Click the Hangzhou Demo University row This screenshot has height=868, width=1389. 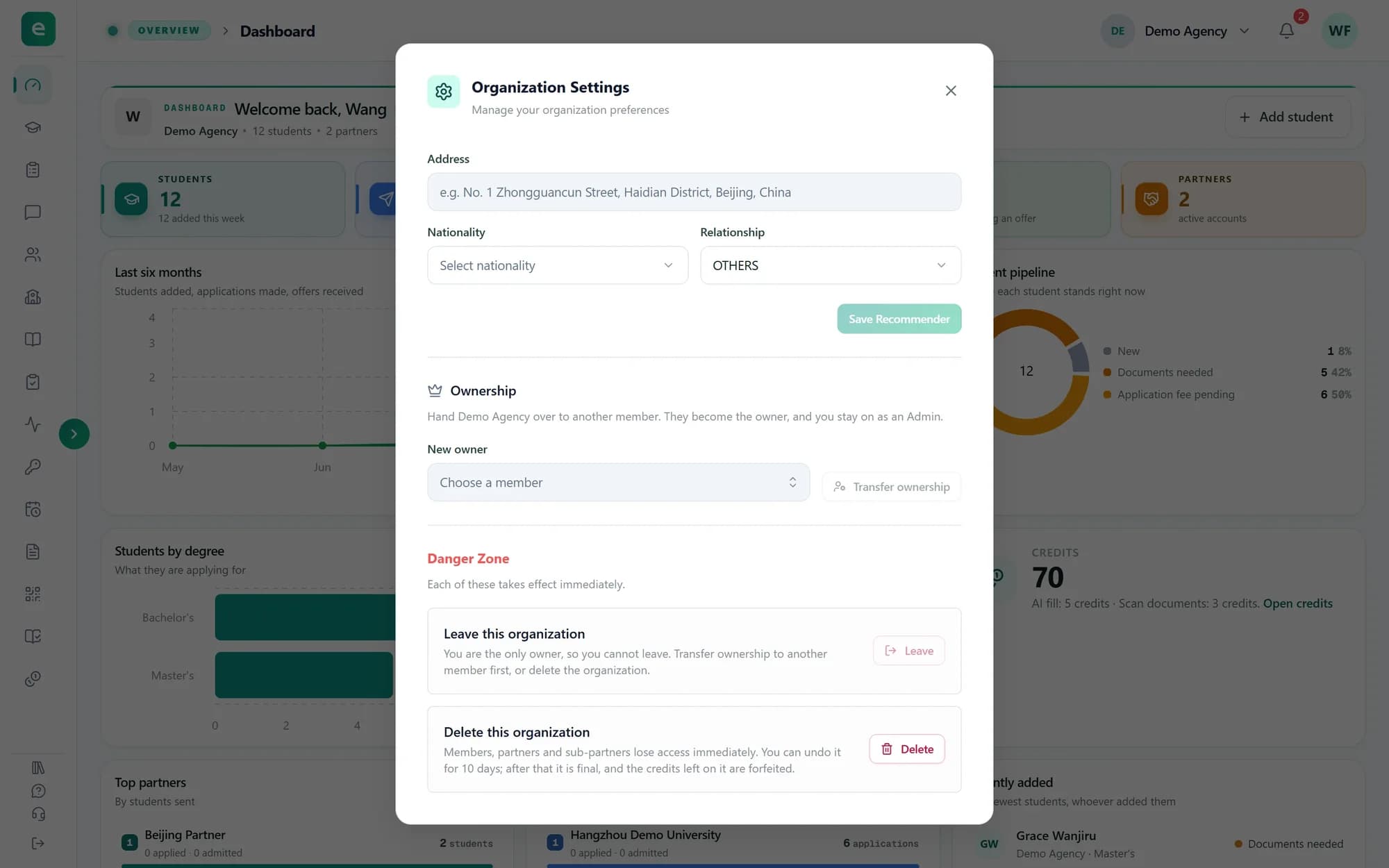point(733,843)
